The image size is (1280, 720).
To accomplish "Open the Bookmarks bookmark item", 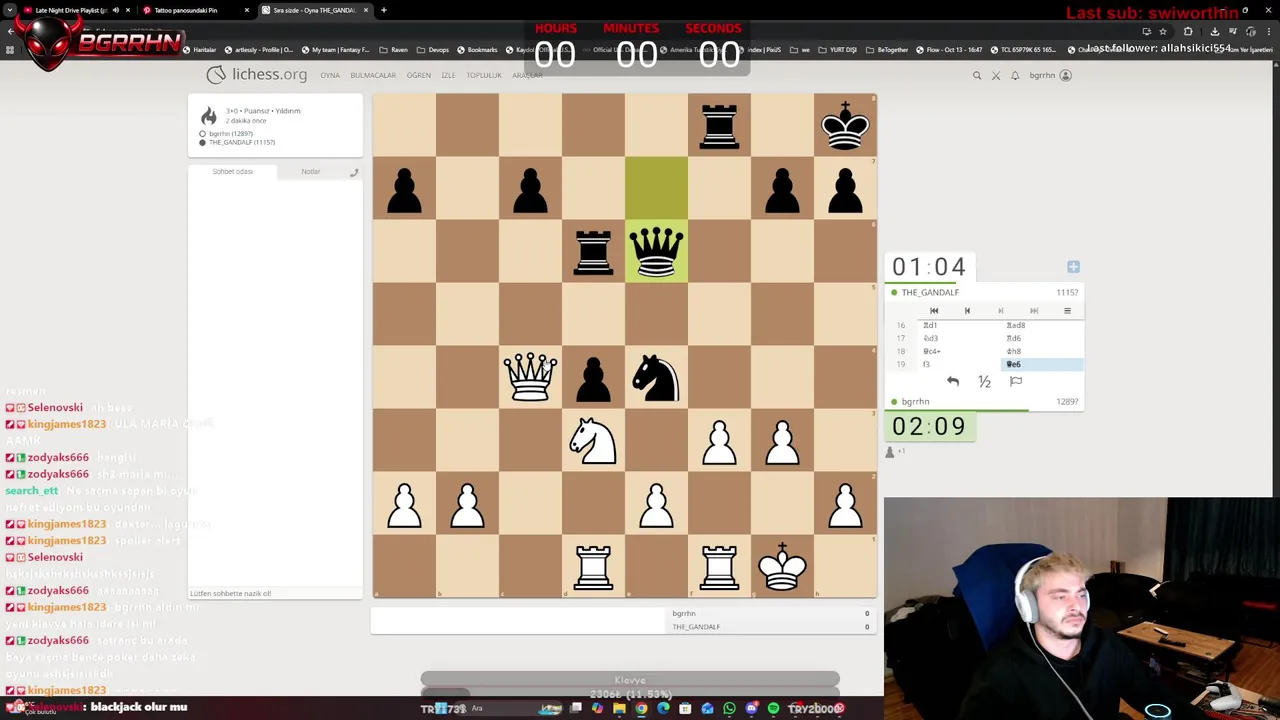I will [477, 50].
